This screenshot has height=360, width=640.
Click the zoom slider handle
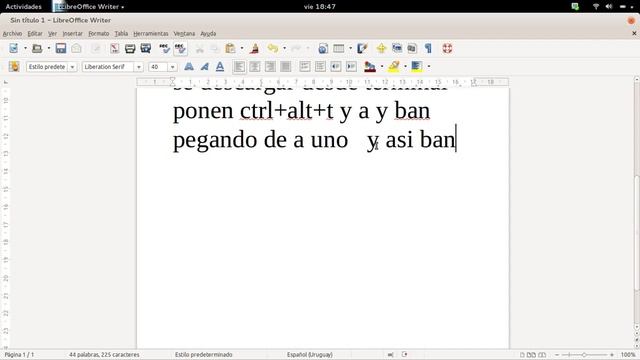584,355
